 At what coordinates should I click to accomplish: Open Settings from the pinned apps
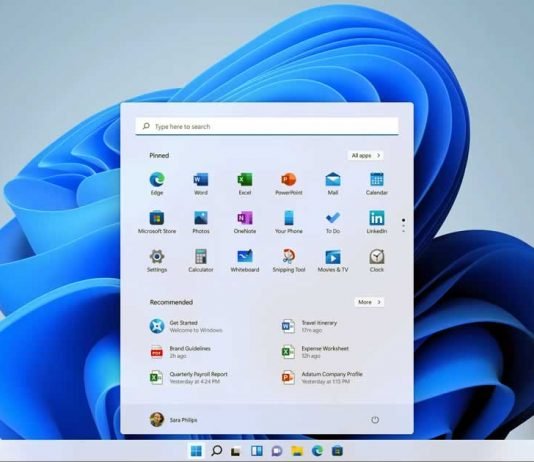click(x=157, y=260)
